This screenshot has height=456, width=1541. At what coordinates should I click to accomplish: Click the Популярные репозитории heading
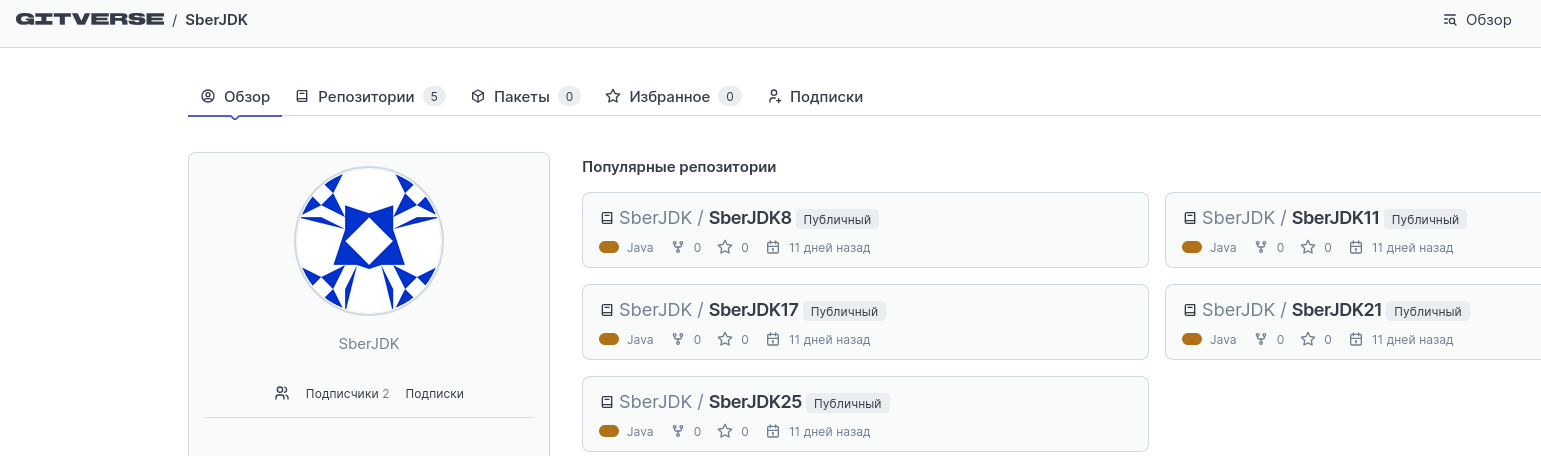679,167
